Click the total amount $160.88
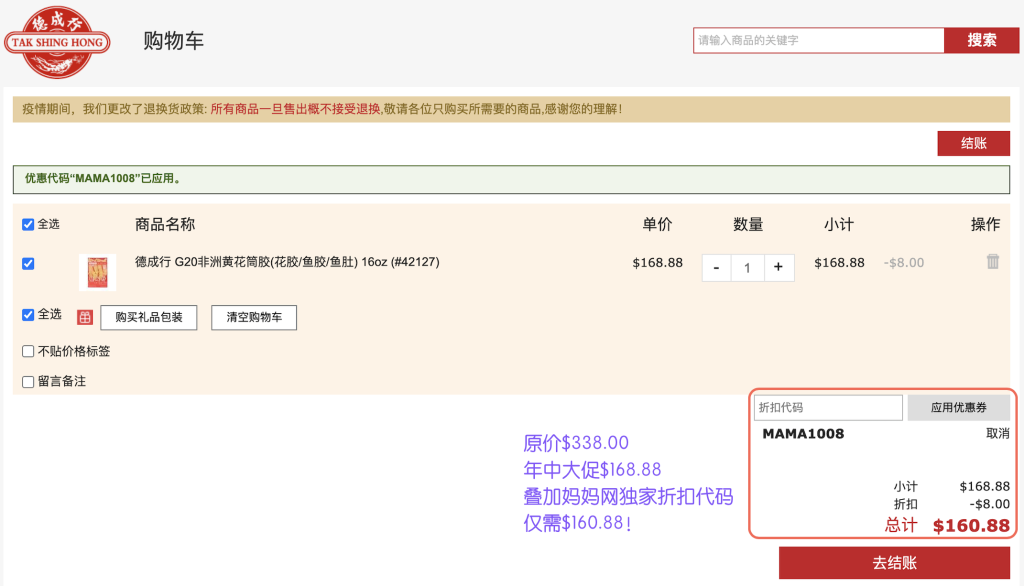This screenshot has height=586, width=1024. 971,526
